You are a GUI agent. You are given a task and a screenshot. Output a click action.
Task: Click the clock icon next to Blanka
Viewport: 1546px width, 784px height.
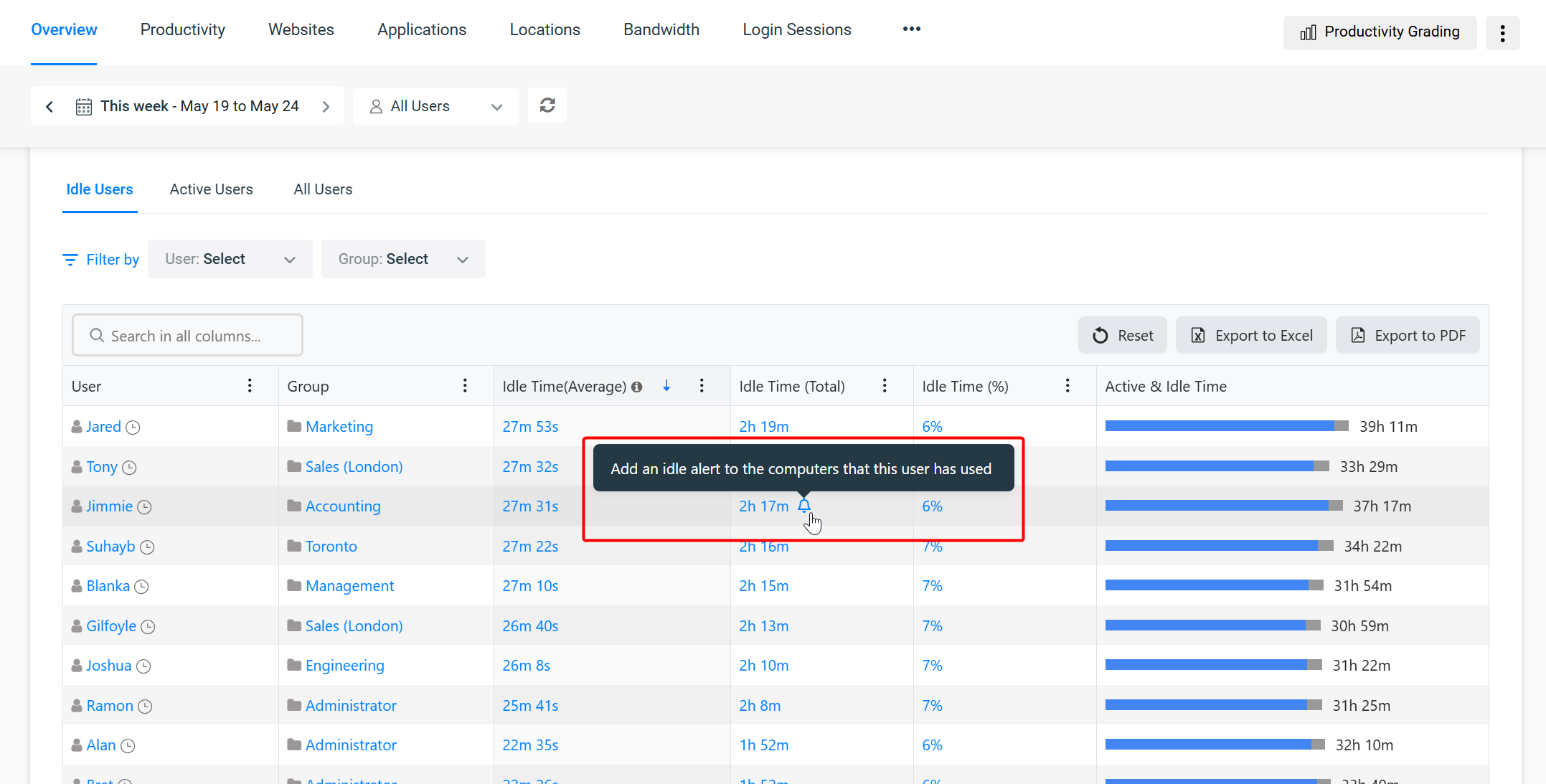coord(141,587)
